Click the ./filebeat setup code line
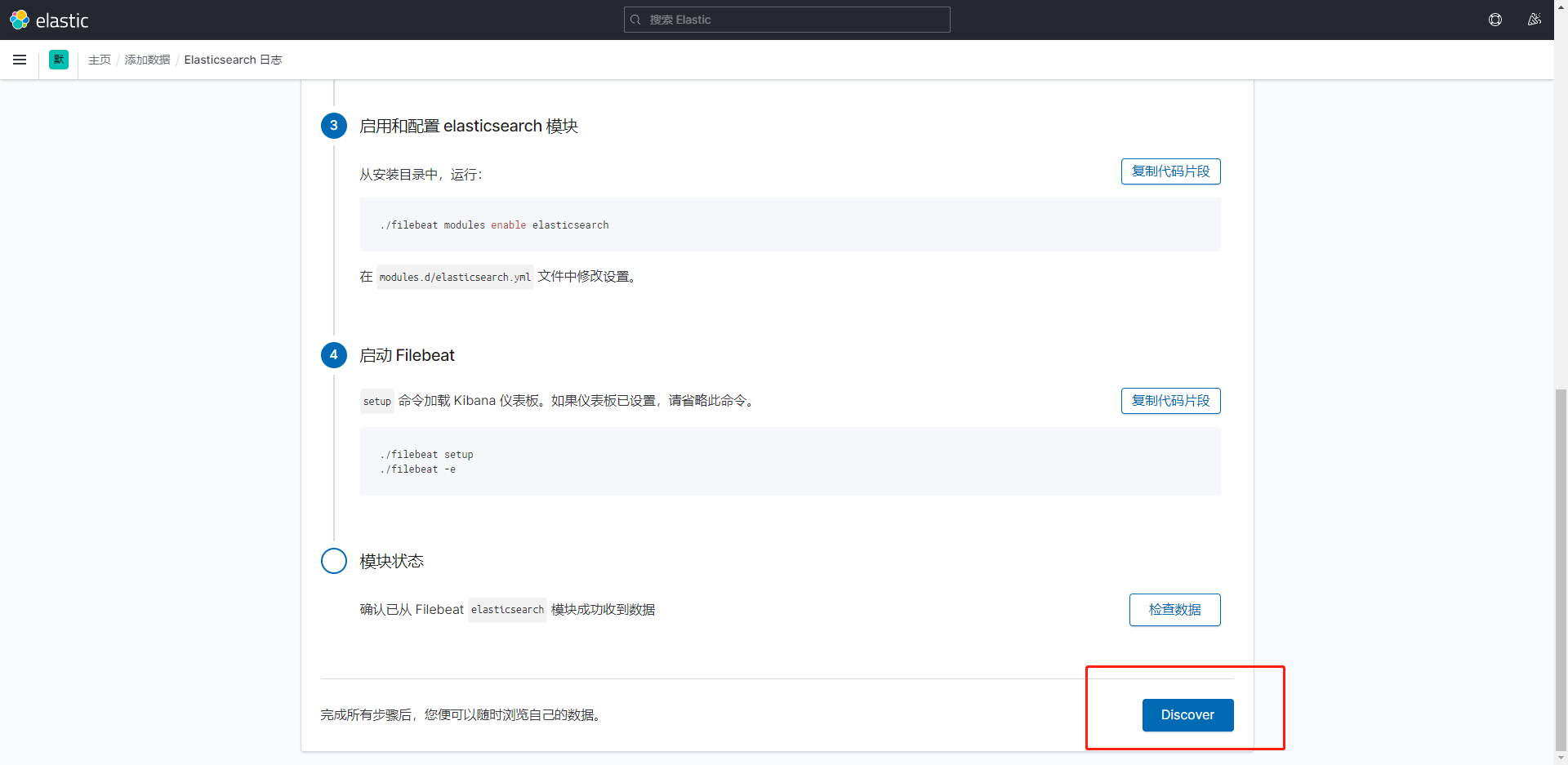This screenshot has width=1568, height=765. click(x=426, y=455)
